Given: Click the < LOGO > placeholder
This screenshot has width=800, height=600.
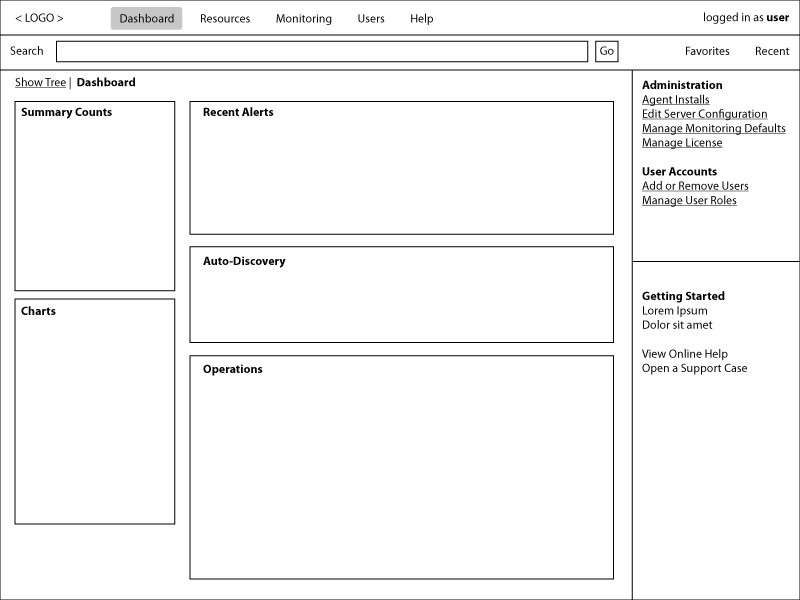Looking at the screenshot, I should pyautogui.click(x=39, y=18).
